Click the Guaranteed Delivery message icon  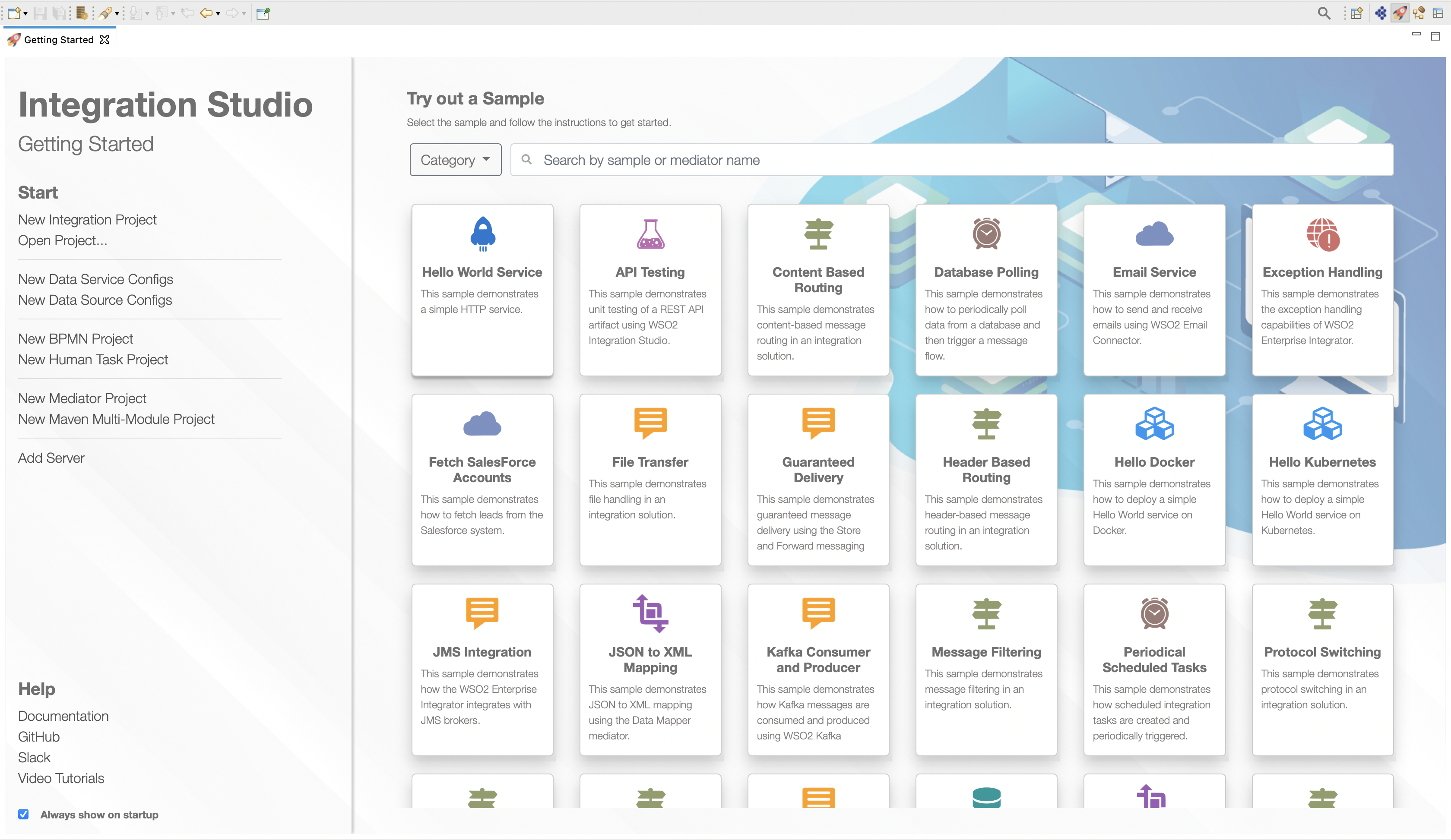[x=818, y=423]
